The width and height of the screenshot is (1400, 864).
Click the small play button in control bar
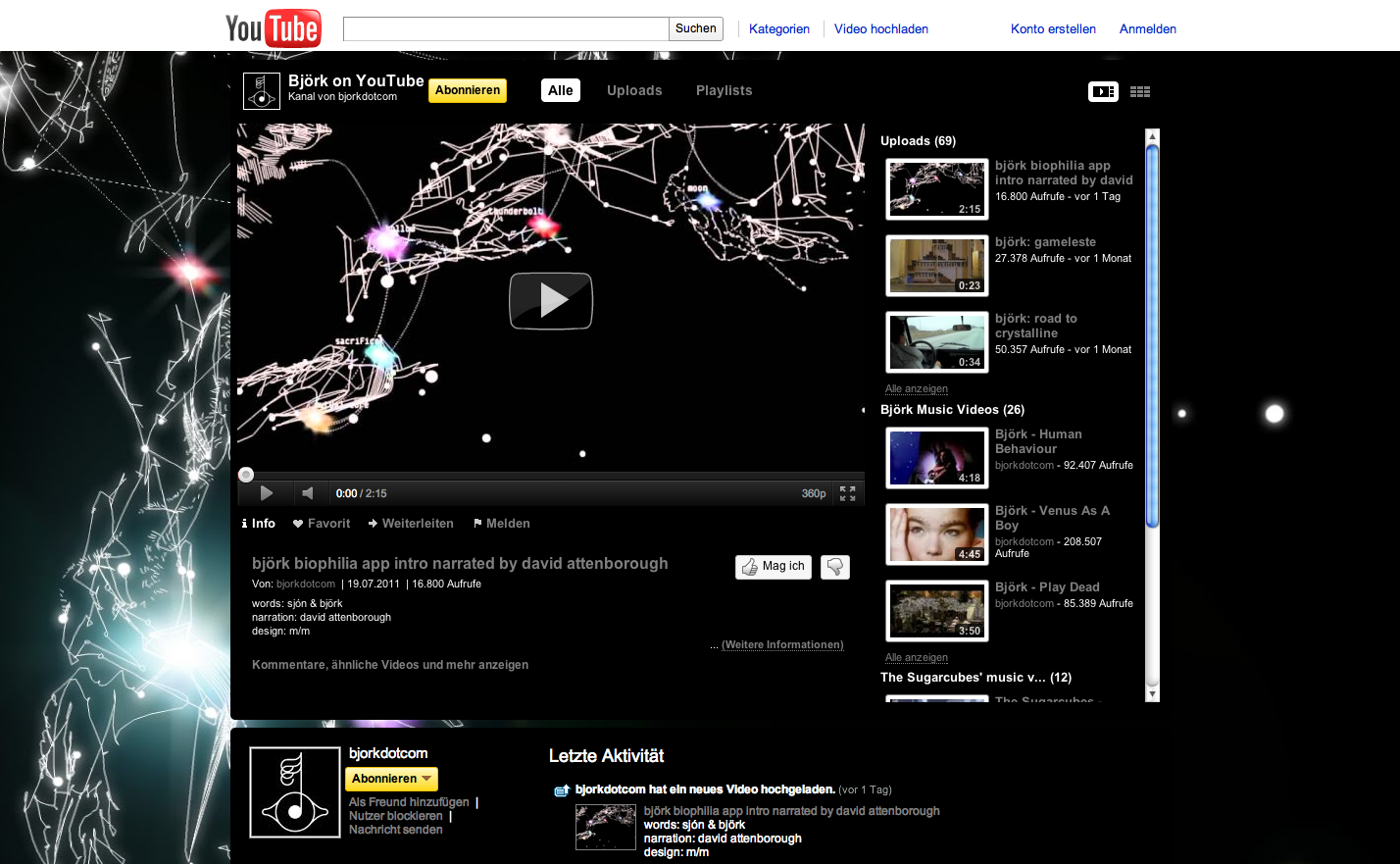click(266, 493)
